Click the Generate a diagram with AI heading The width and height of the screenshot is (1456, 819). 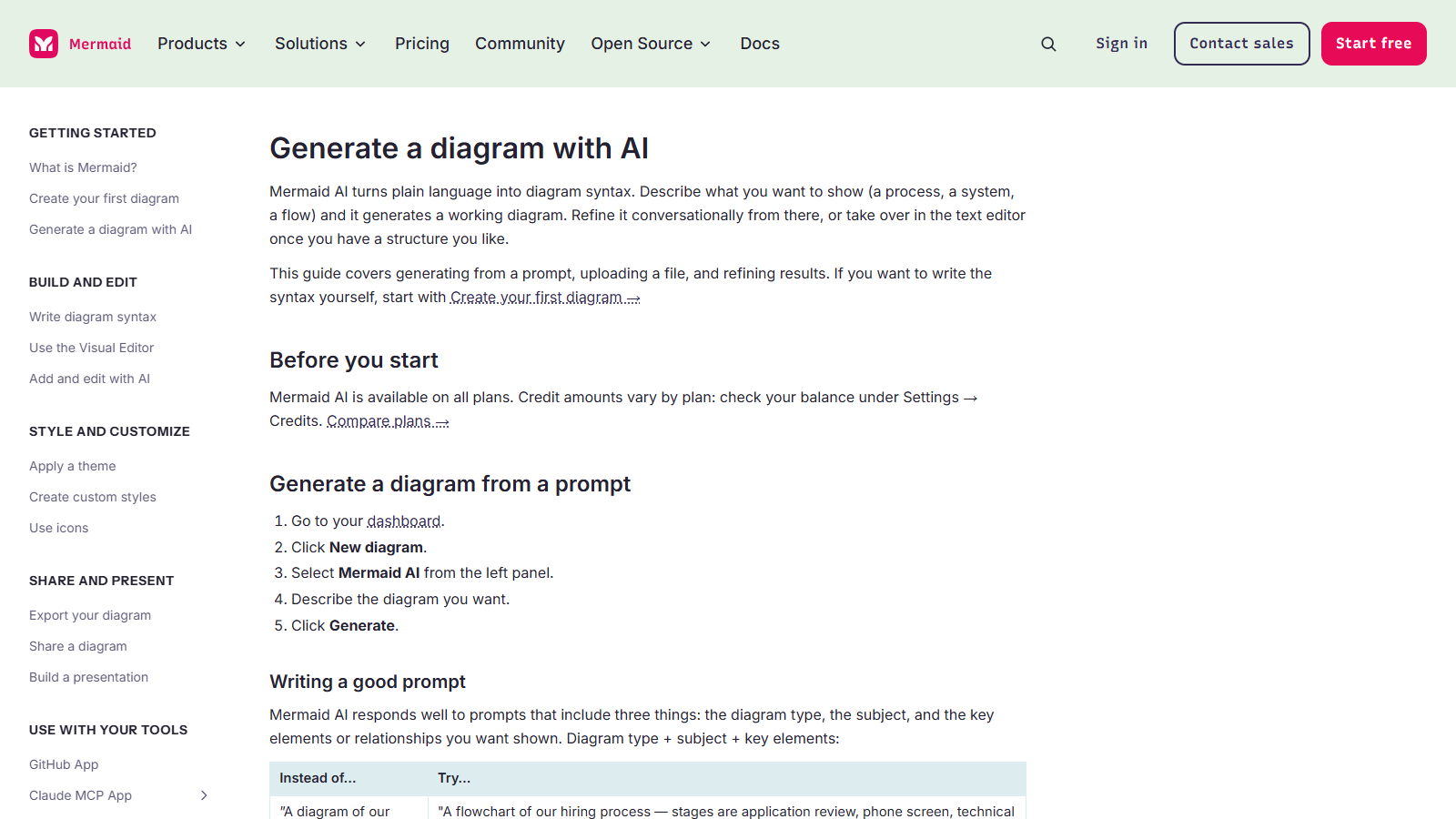[x=459, y=148]
